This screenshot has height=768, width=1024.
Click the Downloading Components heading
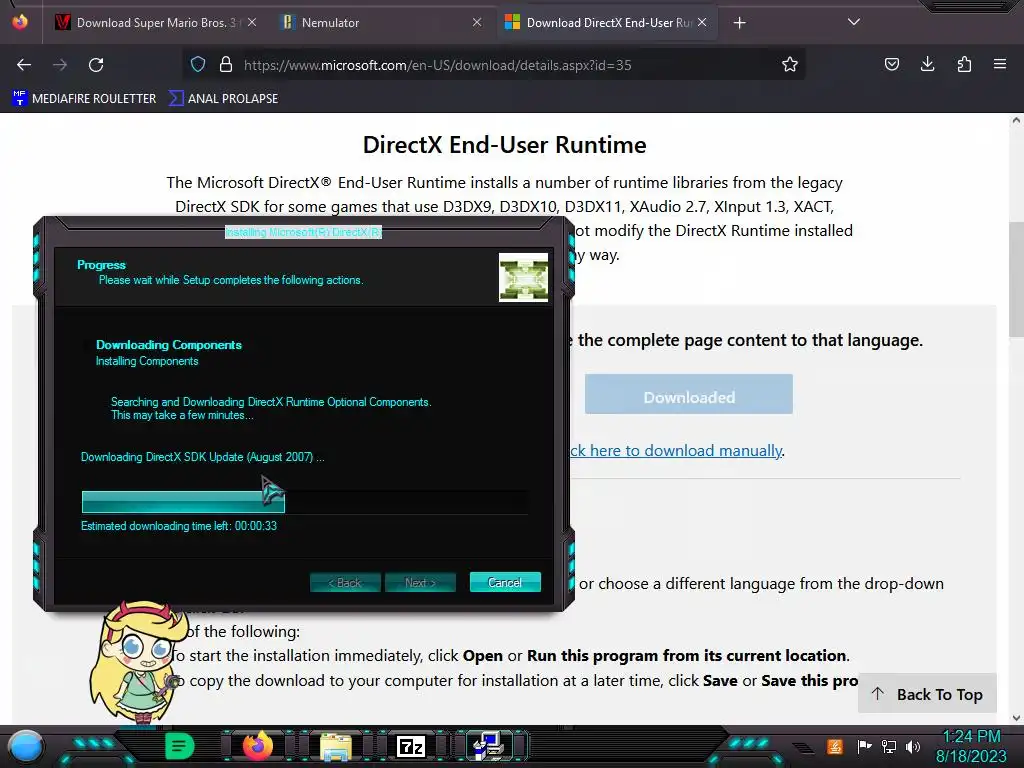[x=168, y=345]
